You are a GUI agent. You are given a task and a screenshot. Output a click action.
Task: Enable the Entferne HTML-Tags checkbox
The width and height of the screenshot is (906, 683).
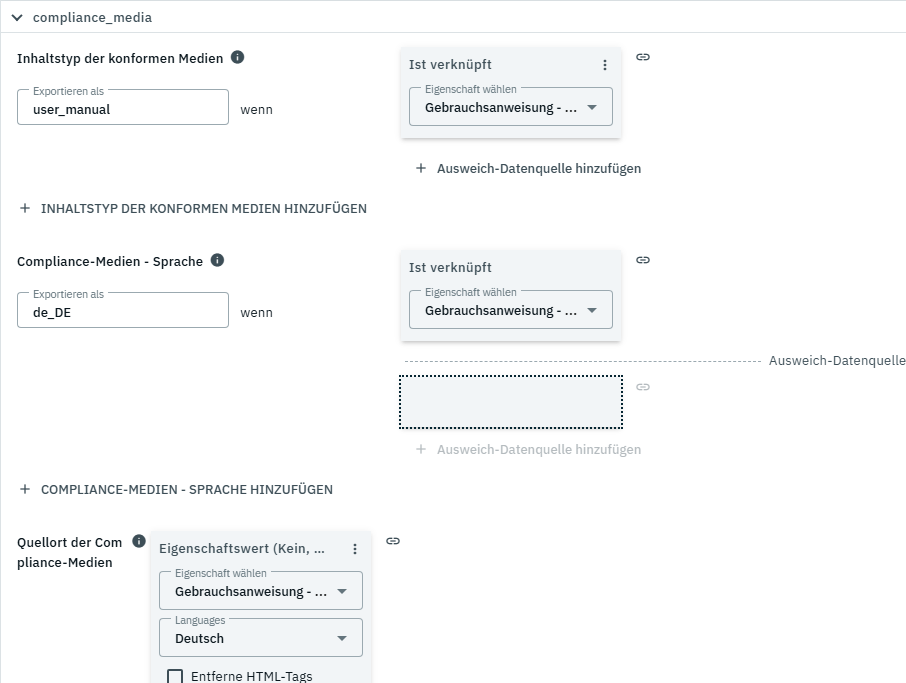click(175, 676)
